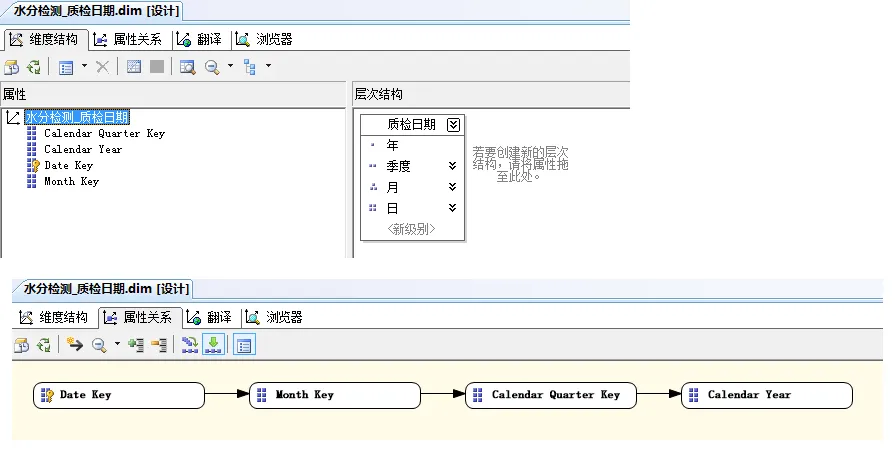Open zoom dropdown in Attribute Relationships toolbar

tap(118, 344)
